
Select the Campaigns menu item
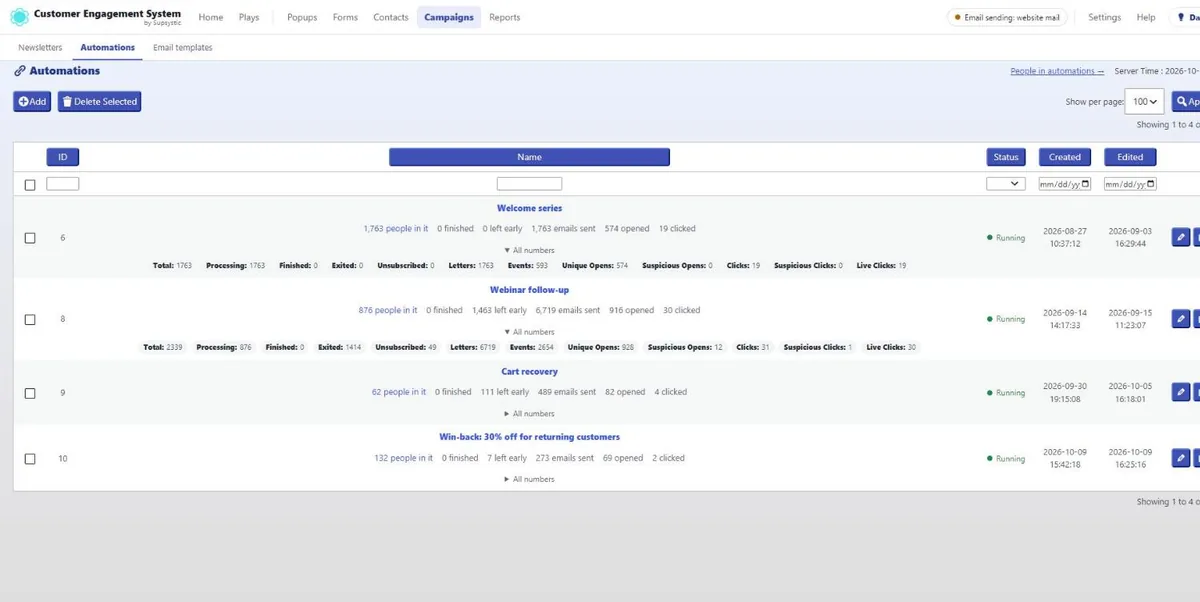pos(449,17)
